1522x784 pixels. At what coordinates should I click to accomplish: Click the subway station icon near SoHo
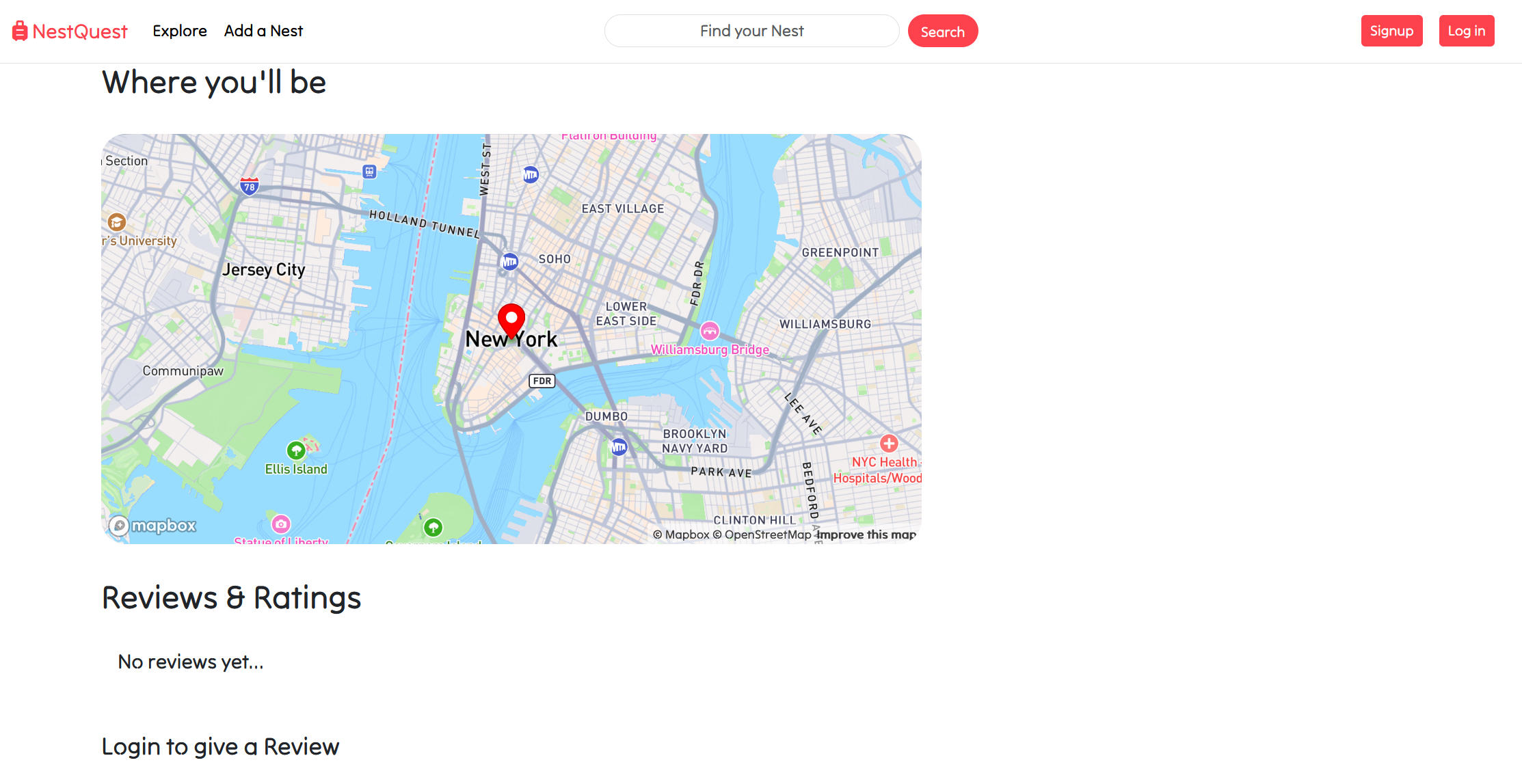tap(509, 262)
